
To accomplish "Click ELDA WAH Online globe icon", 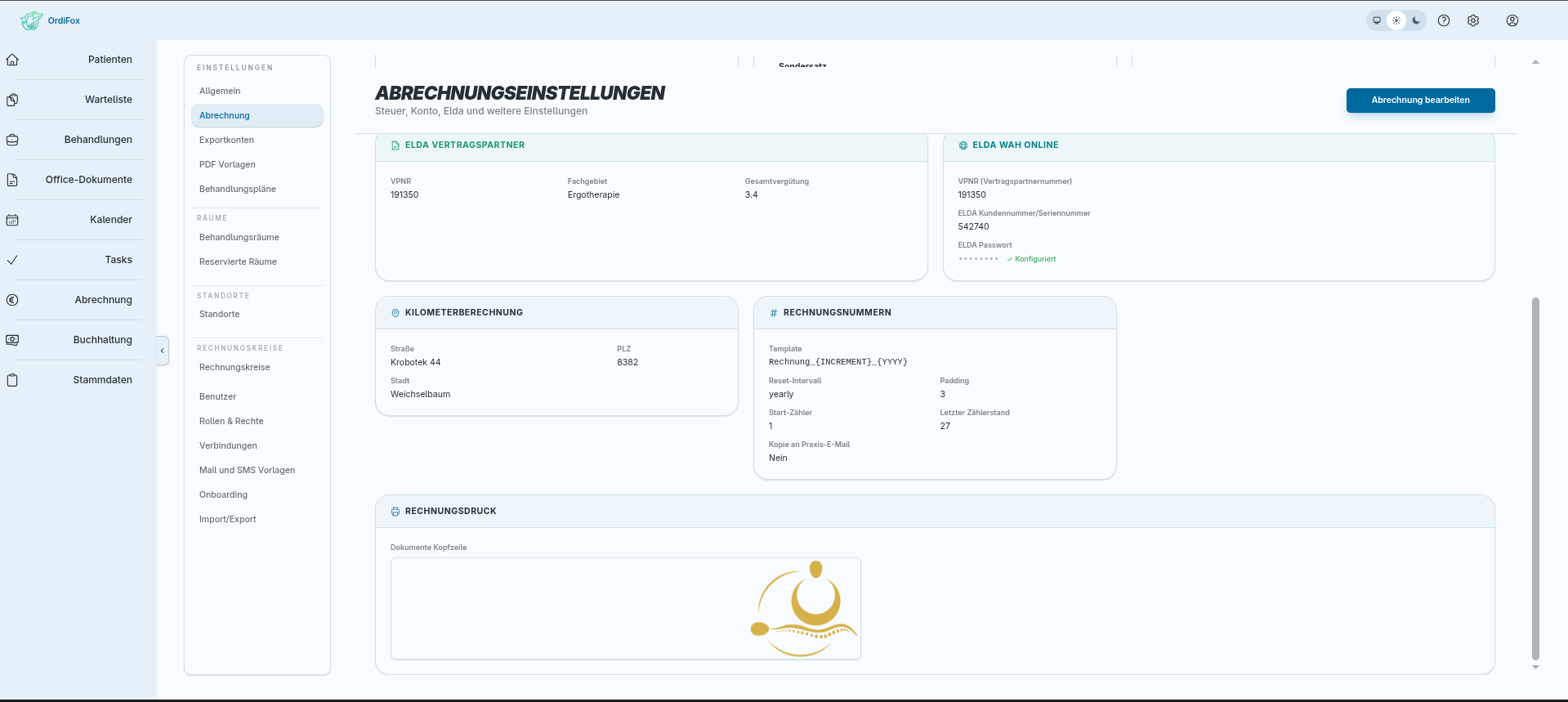I will [963, 145].
